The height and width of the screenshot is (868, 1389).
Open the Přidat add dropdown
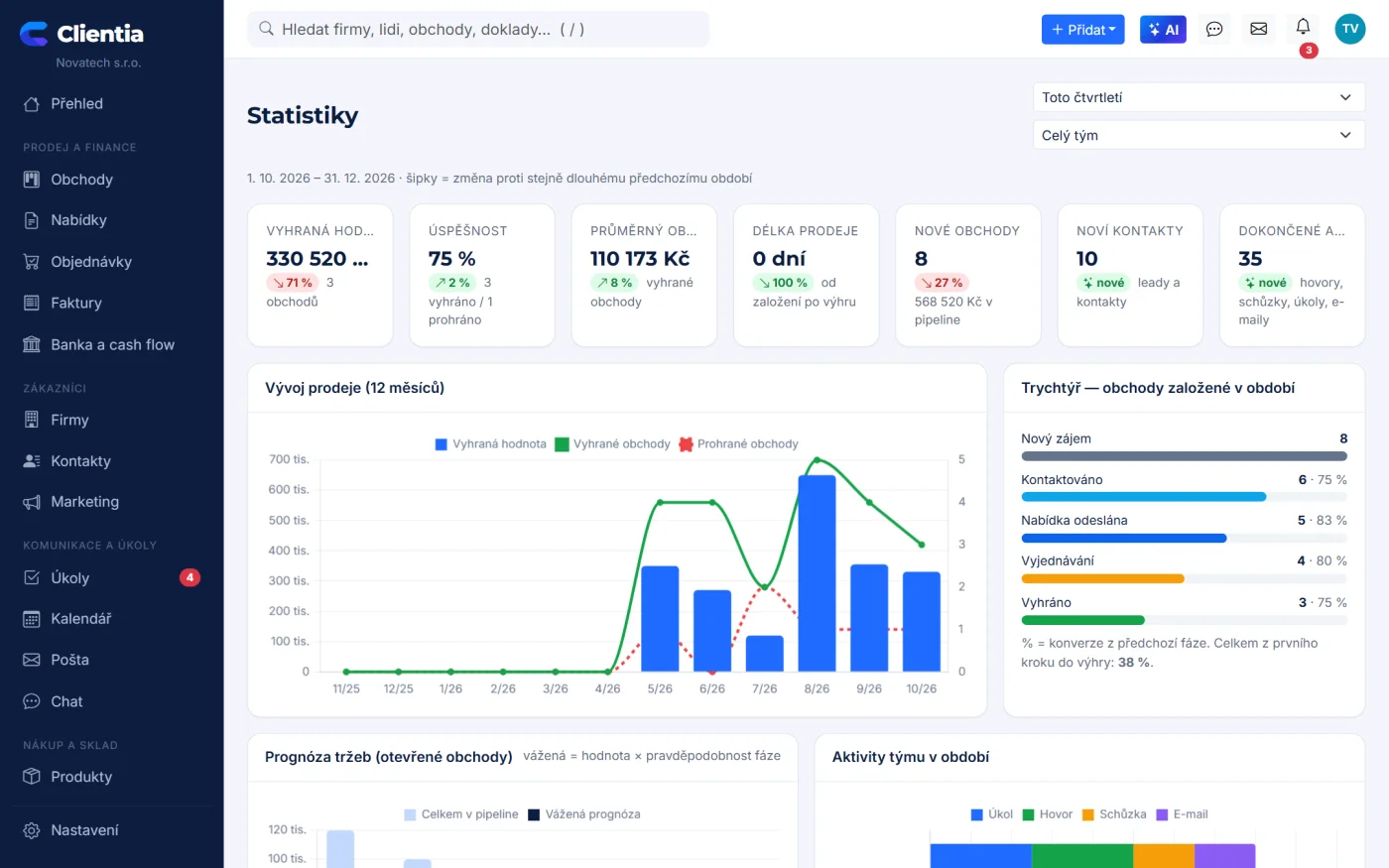1082,30
